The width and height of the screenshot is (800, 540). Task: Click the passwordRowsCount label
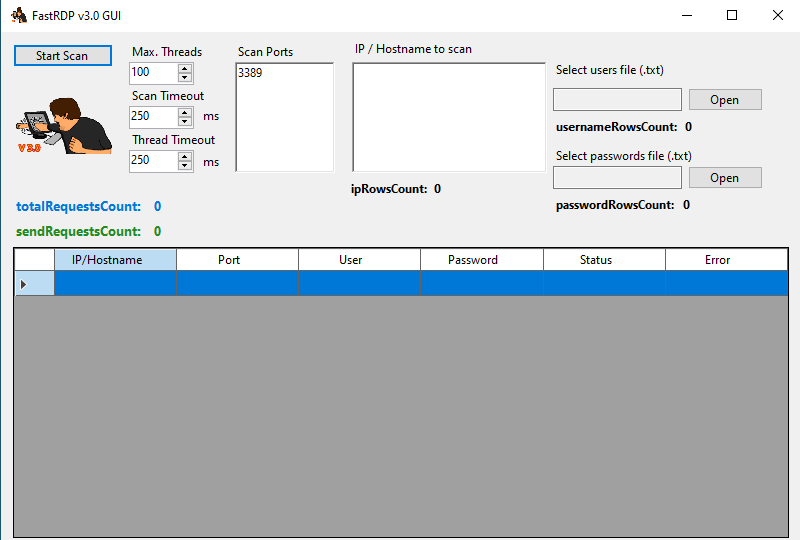[x=615, y=205]
